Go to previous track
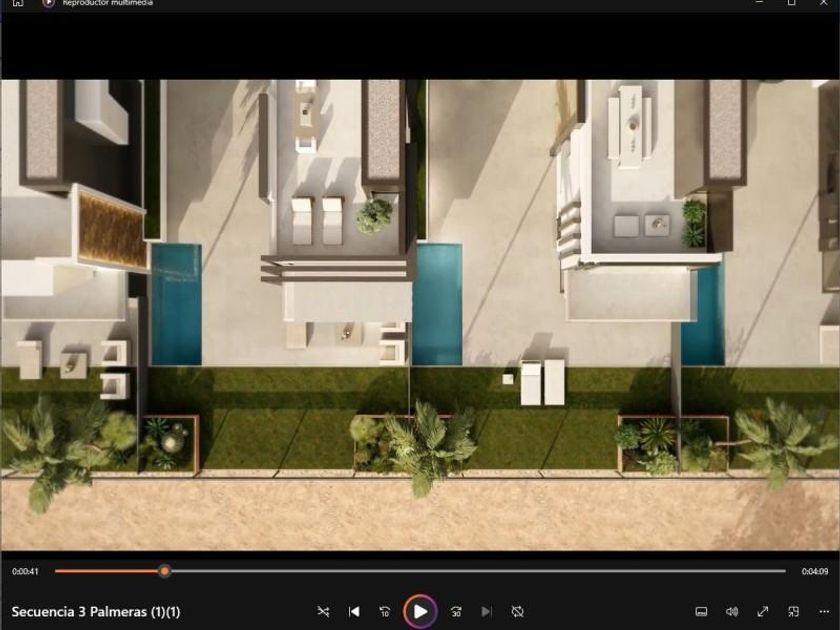Screen dimensions: 840x630 tap(354, 611)
